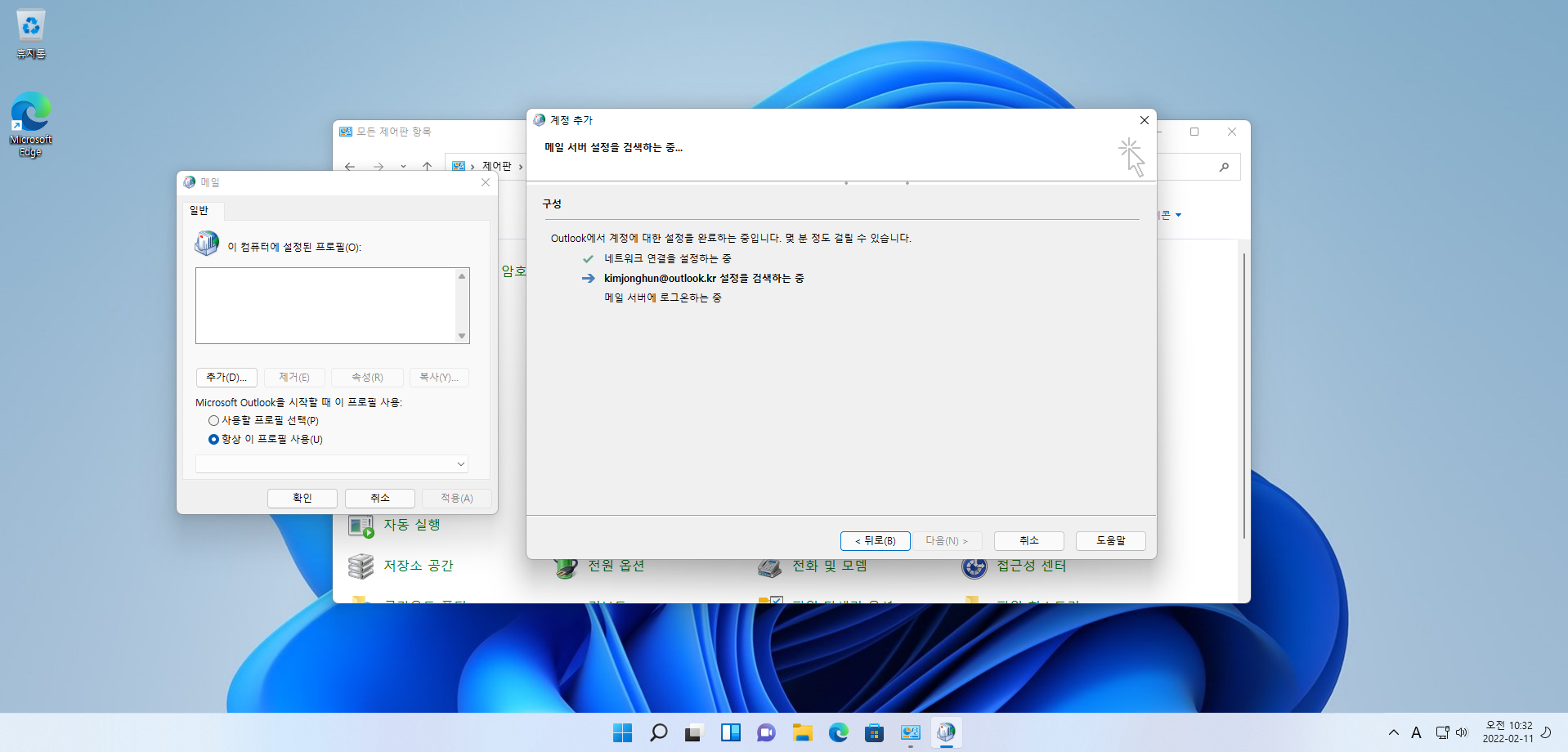
Task: Open the volume tray icon
Action: (x=1462, y=732)
